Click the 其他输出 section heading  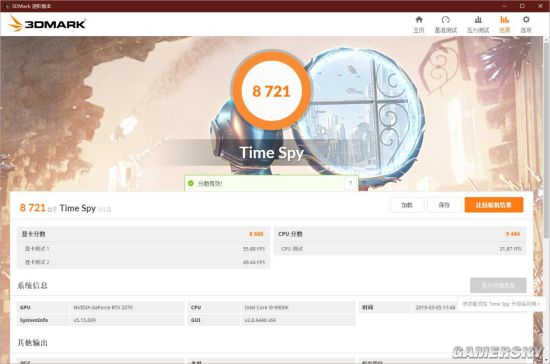(x=32, y=343)
